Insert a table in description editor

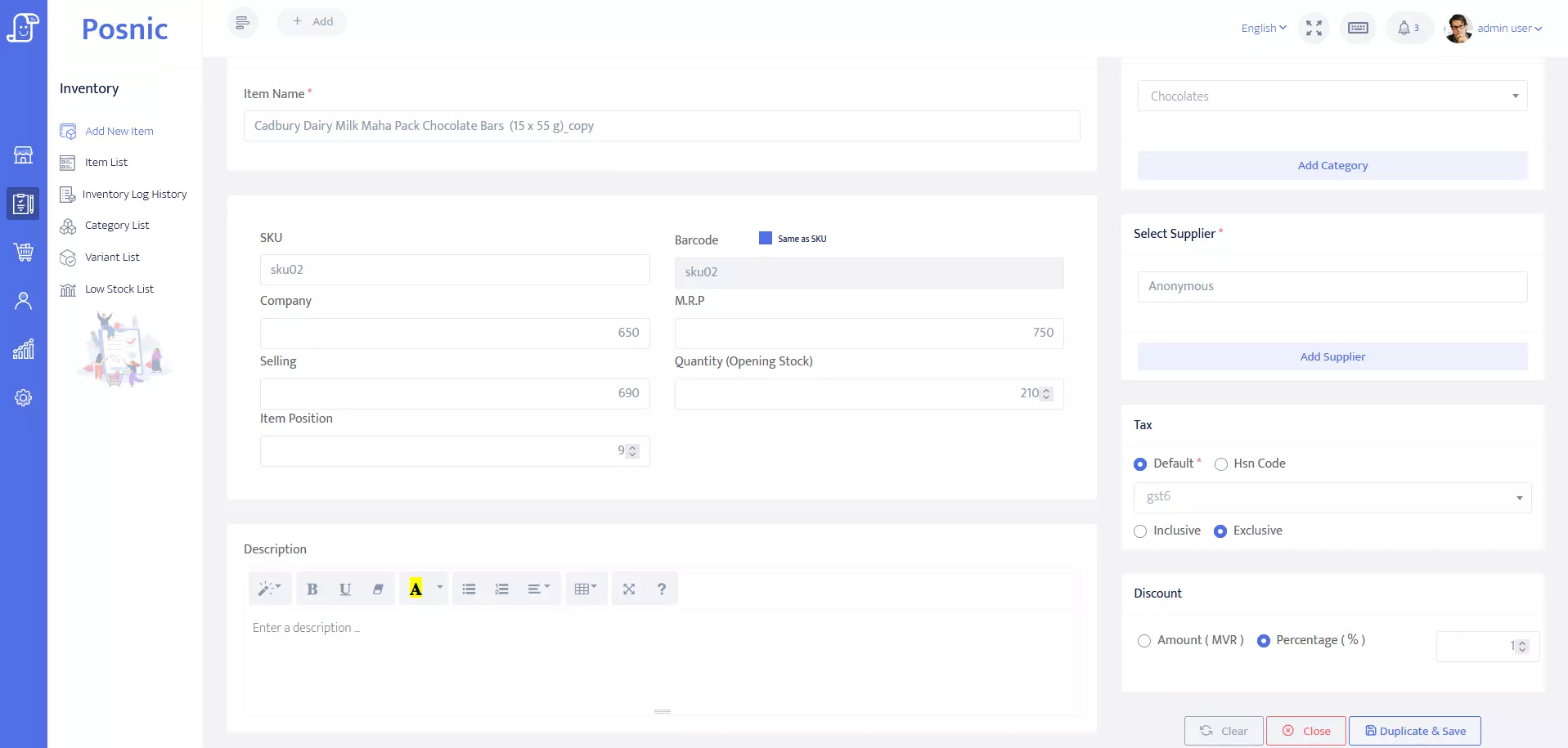586,589
